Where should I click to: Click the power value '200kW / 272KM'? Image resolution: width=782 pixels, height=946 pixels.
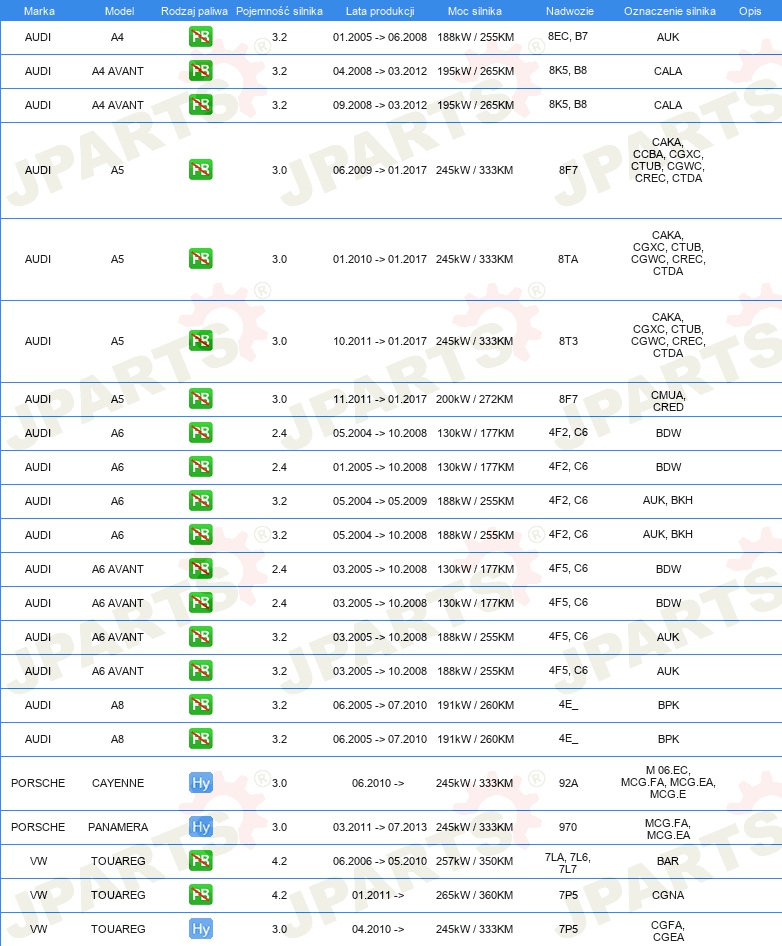point(474,399)
